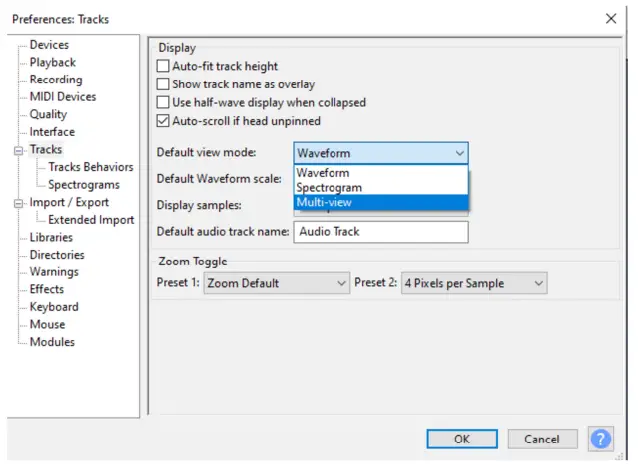
Task: Go to the Keyboard preferences section
Action: (54, 307)
